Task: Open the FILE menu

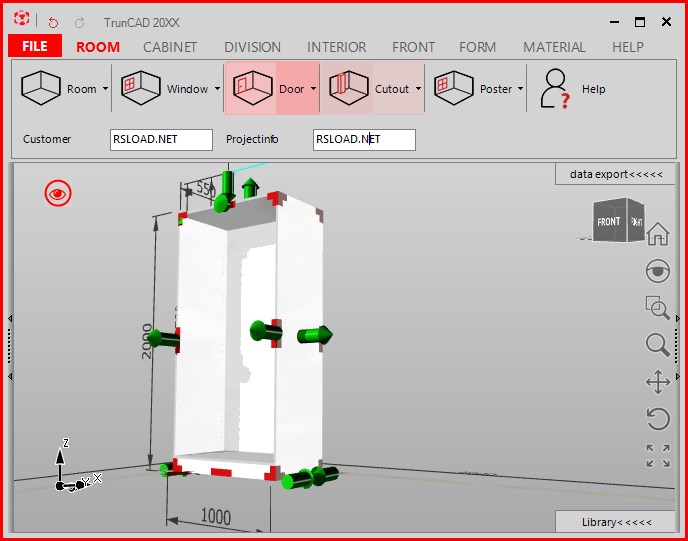Action: pyautogui.click(x=35, y=47)
